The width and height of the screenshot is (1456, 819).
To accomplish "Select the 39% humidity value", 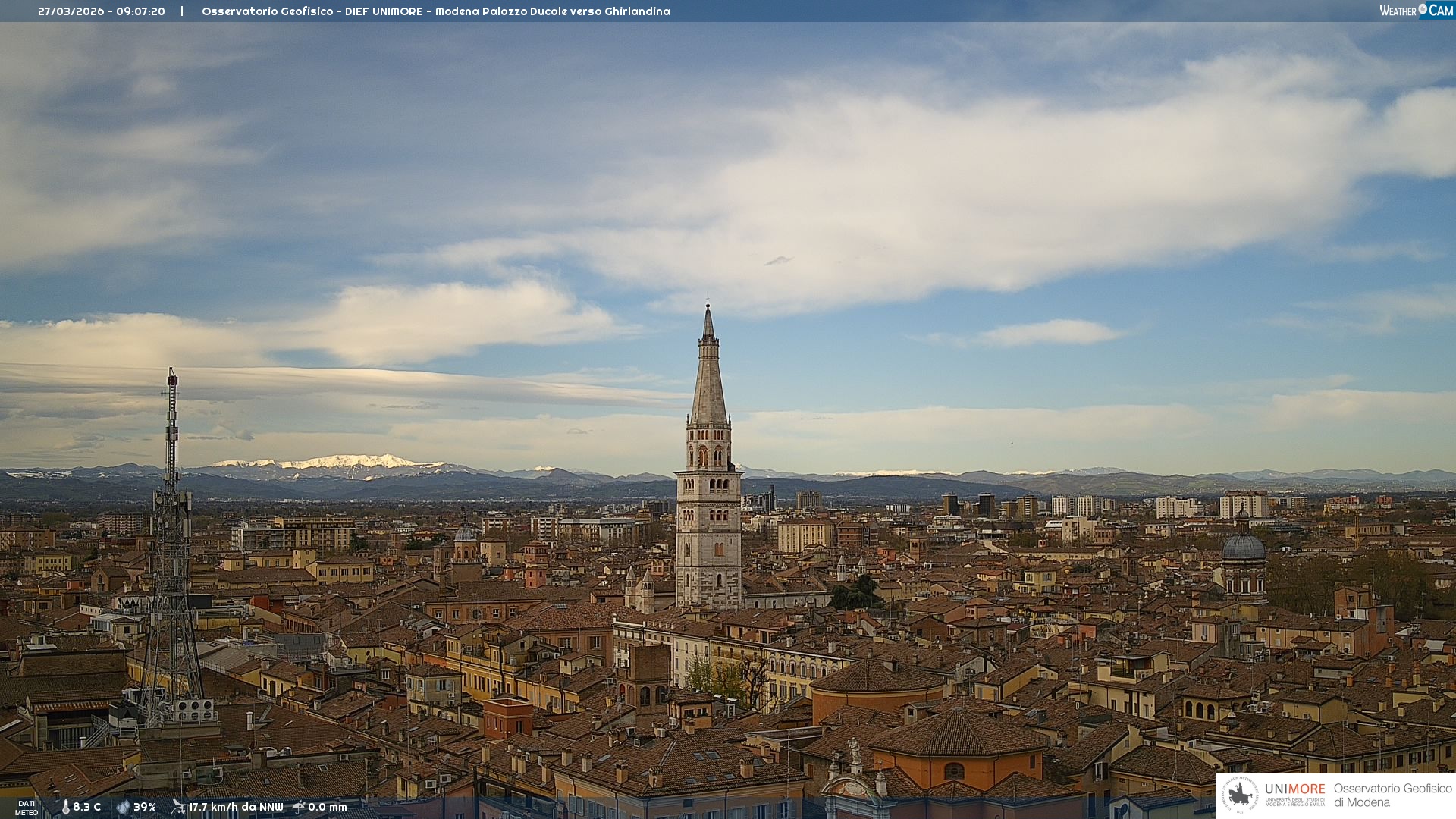I will [145, 807].
